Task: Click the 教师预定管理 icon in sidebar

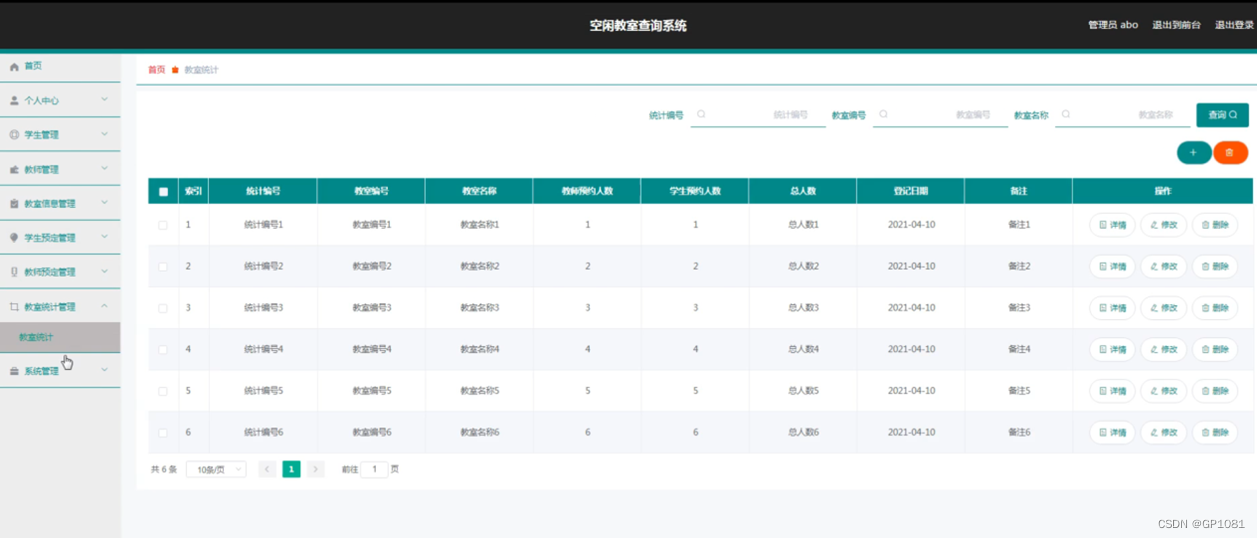Action: (x=14, y=272)
